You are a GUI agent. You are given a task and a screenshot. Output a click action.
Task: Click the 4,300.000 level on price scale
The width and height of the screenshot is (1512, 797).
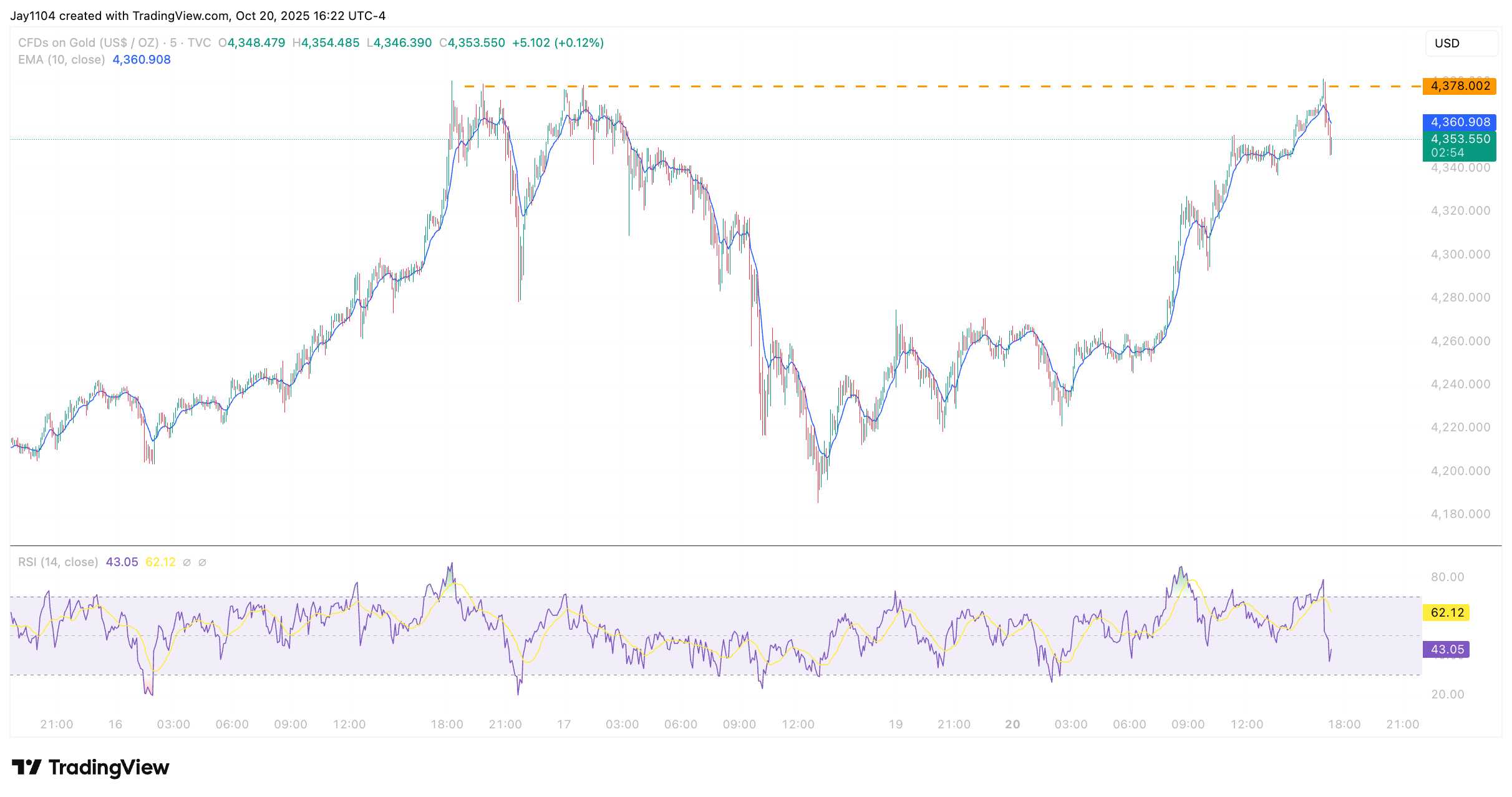pos(1460,255)
